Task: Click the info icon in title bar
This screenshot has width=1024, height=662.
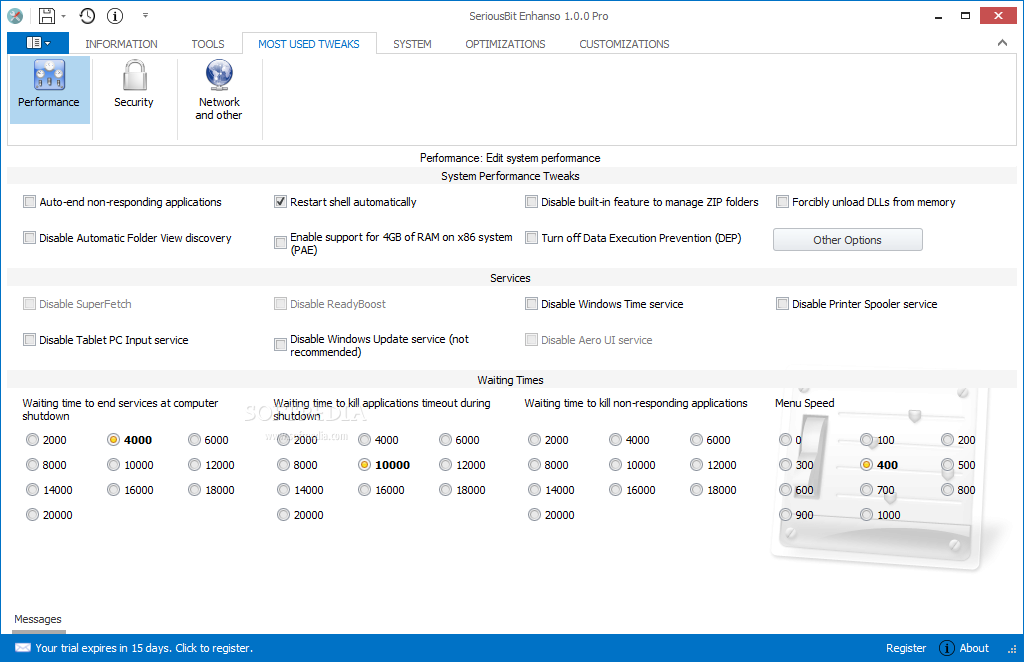Action: [x=115, y=16]
